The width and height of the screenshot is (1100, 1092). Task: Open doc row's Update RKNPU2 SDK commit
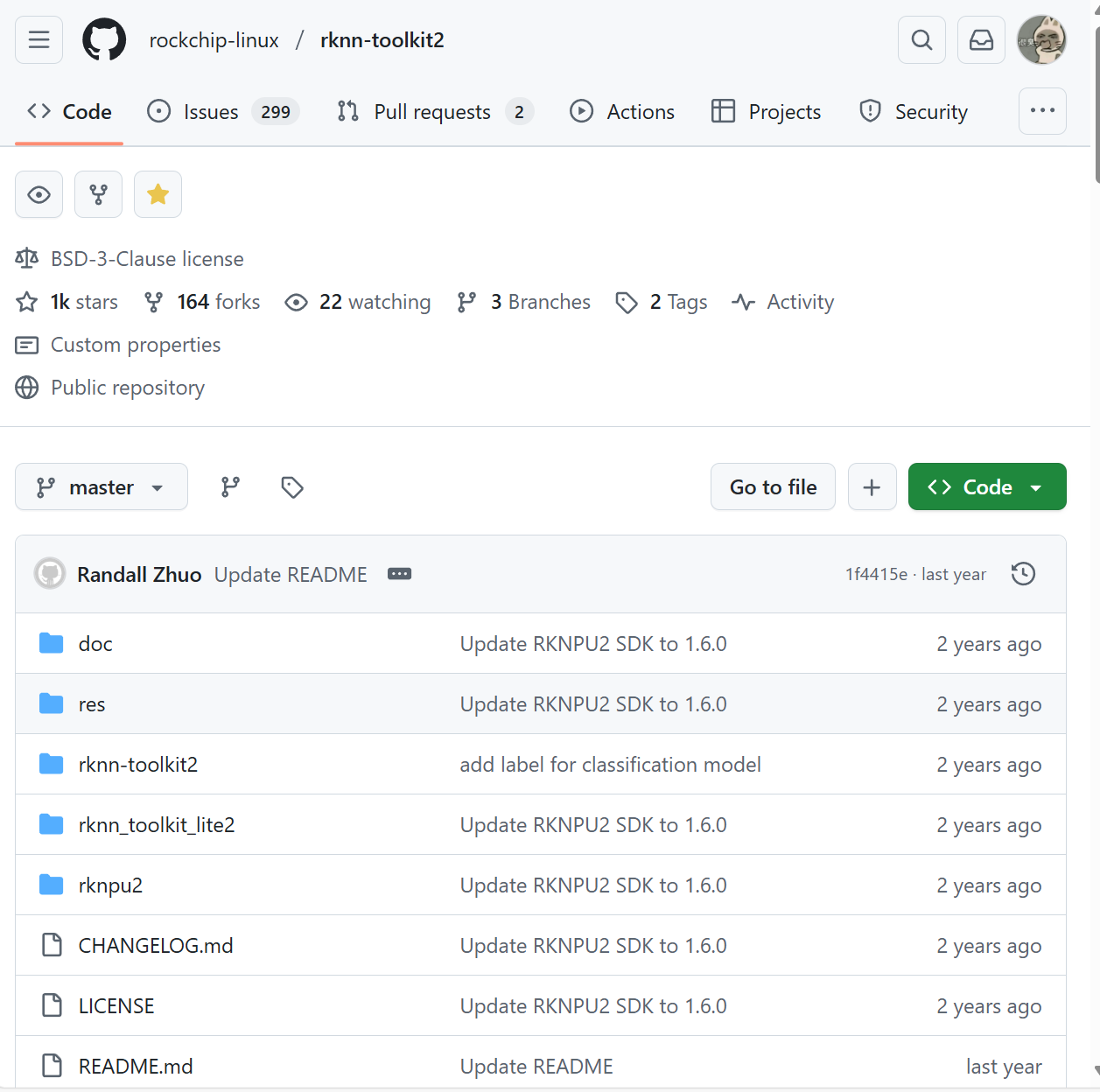[x=593, y=644]
